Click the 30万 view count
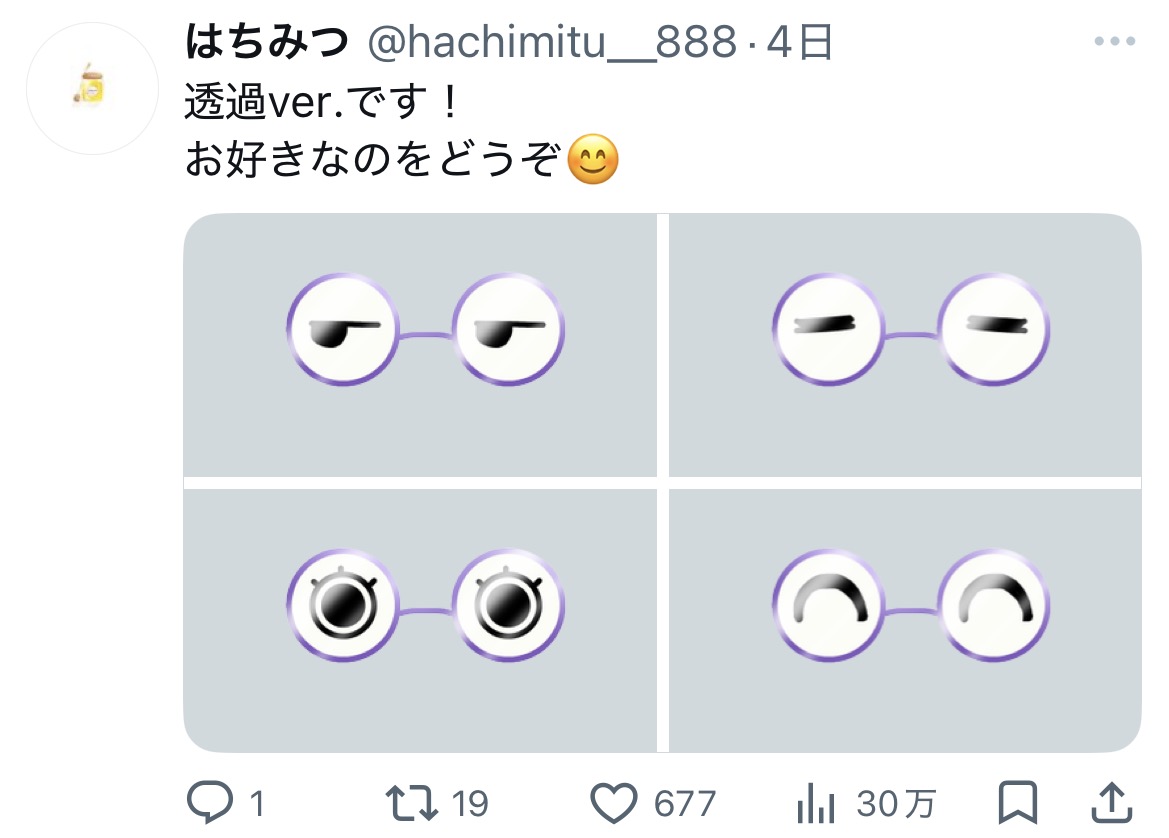This screenshot has width=1169, height=838. pos(896,803)
